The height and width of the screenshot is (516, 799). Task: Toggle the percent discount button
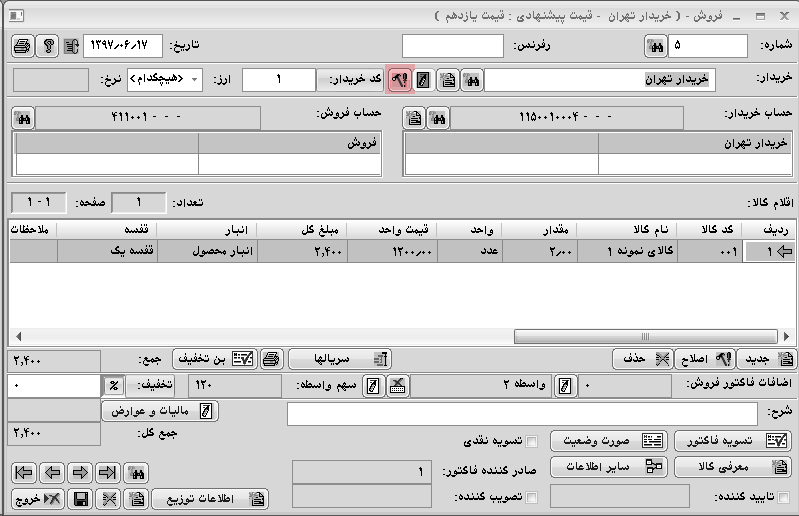112,384
